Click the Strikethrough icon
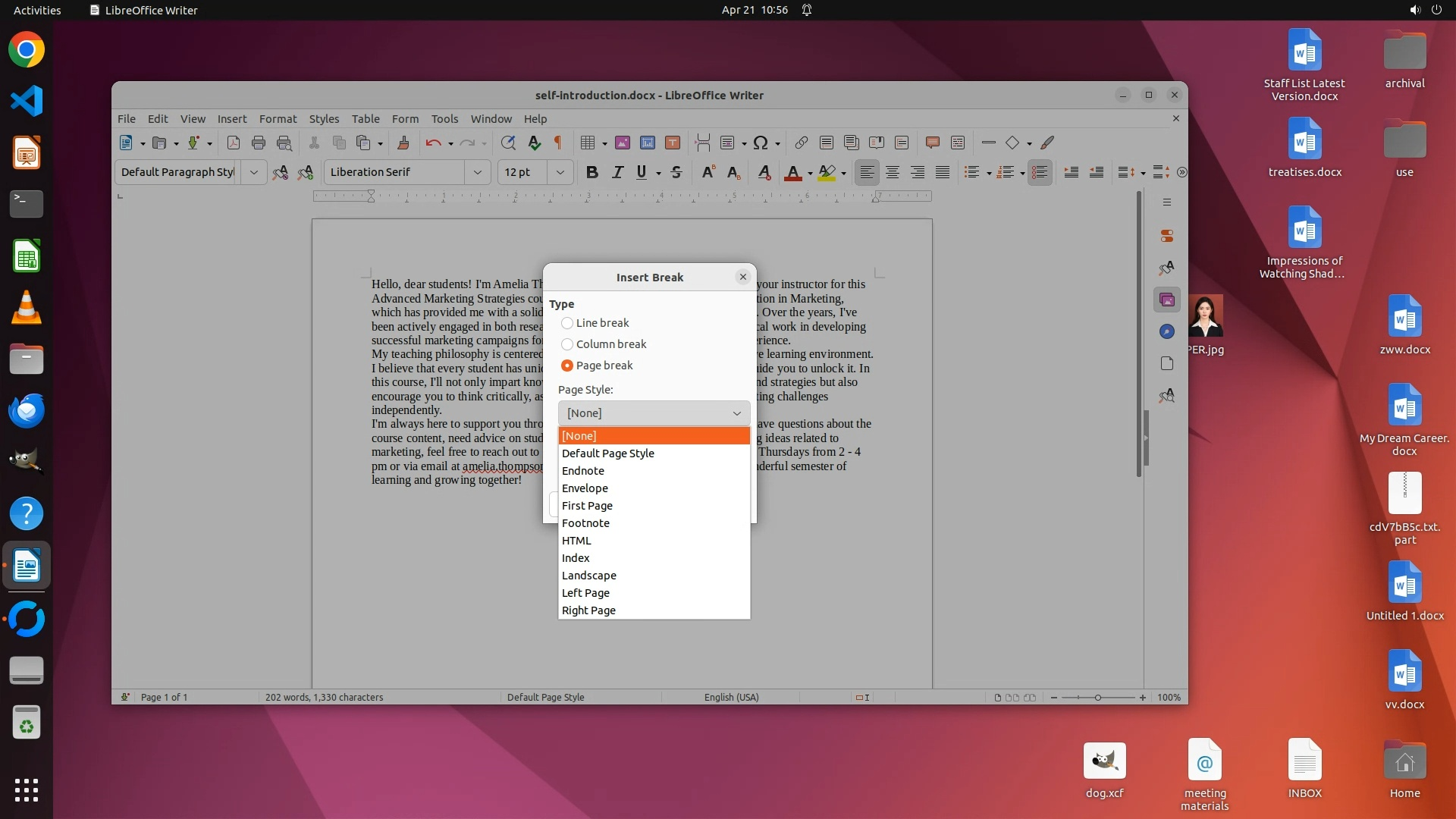This screenshot has height=819, width=1456. coord(676,172)
